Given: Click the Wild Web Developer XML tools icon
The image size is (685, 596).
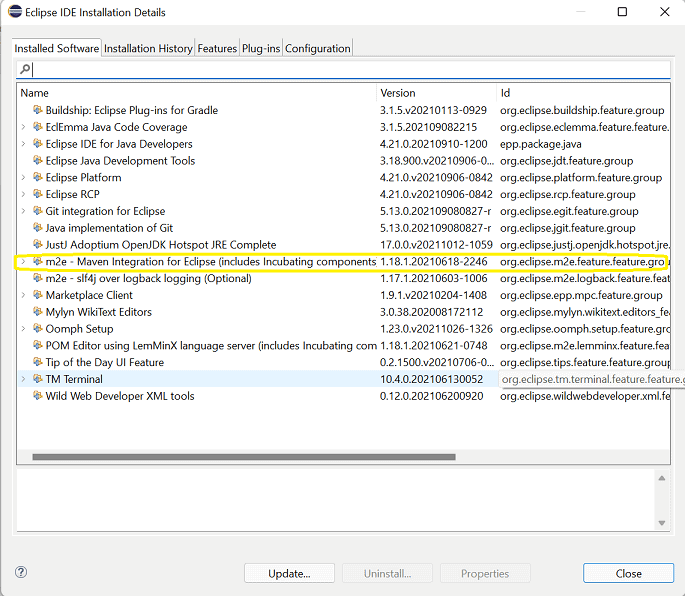Looking at the screenshot, I should [x=38, y=395].
